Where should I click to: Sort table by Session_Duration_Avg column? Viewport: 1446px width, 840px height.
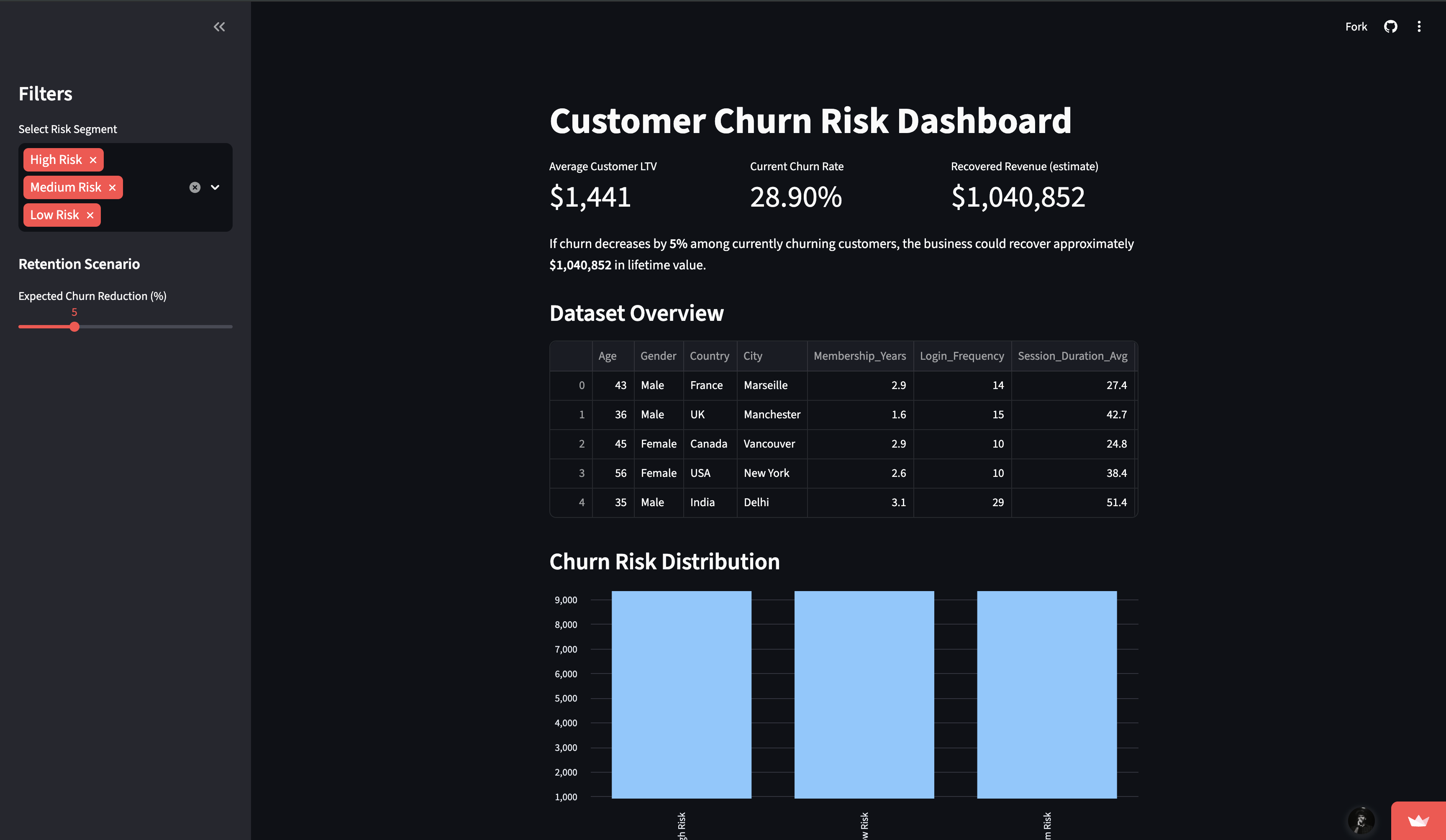coord(1072,356)
